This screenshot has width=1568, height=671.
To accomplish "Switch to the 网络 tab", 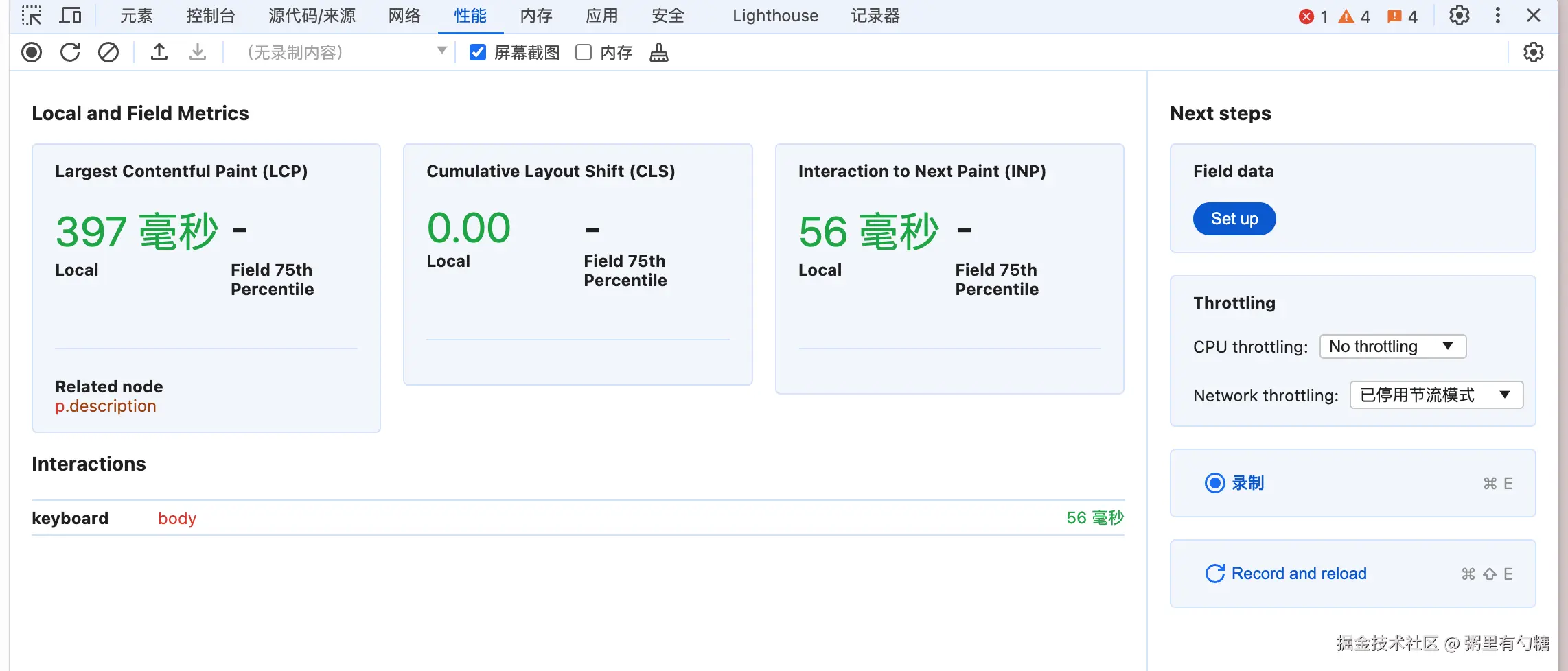I will (404, 16).
